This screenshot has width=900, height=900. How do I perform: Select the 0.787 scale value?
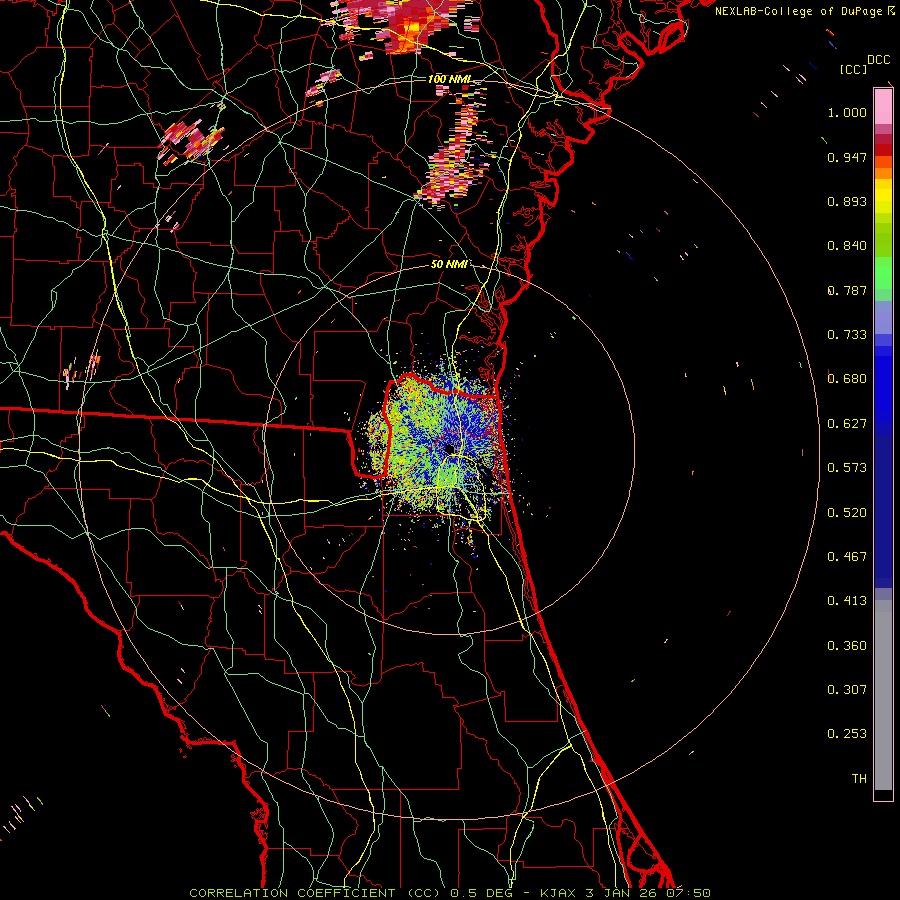click(847, 290)
